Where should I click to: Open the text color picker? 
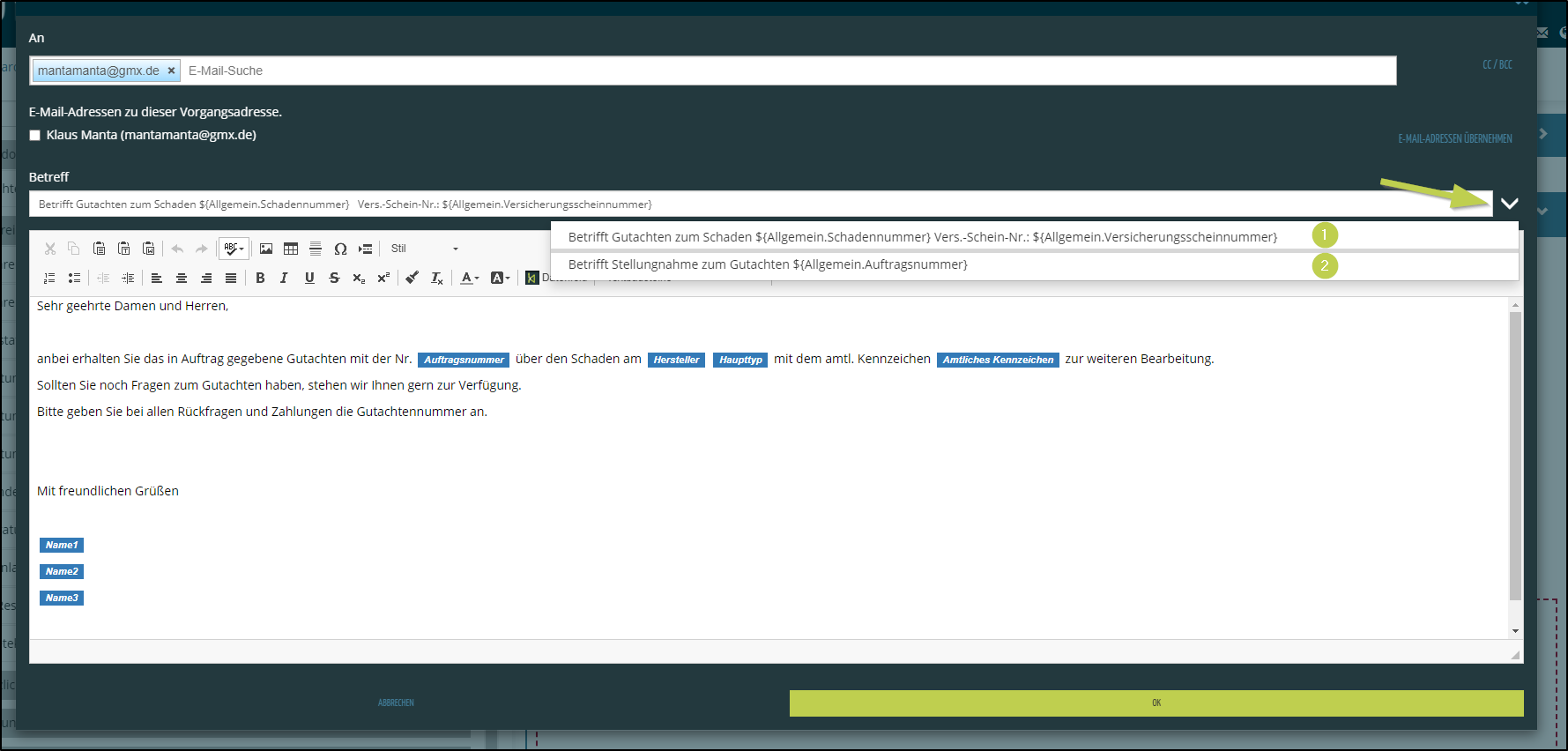470,278
